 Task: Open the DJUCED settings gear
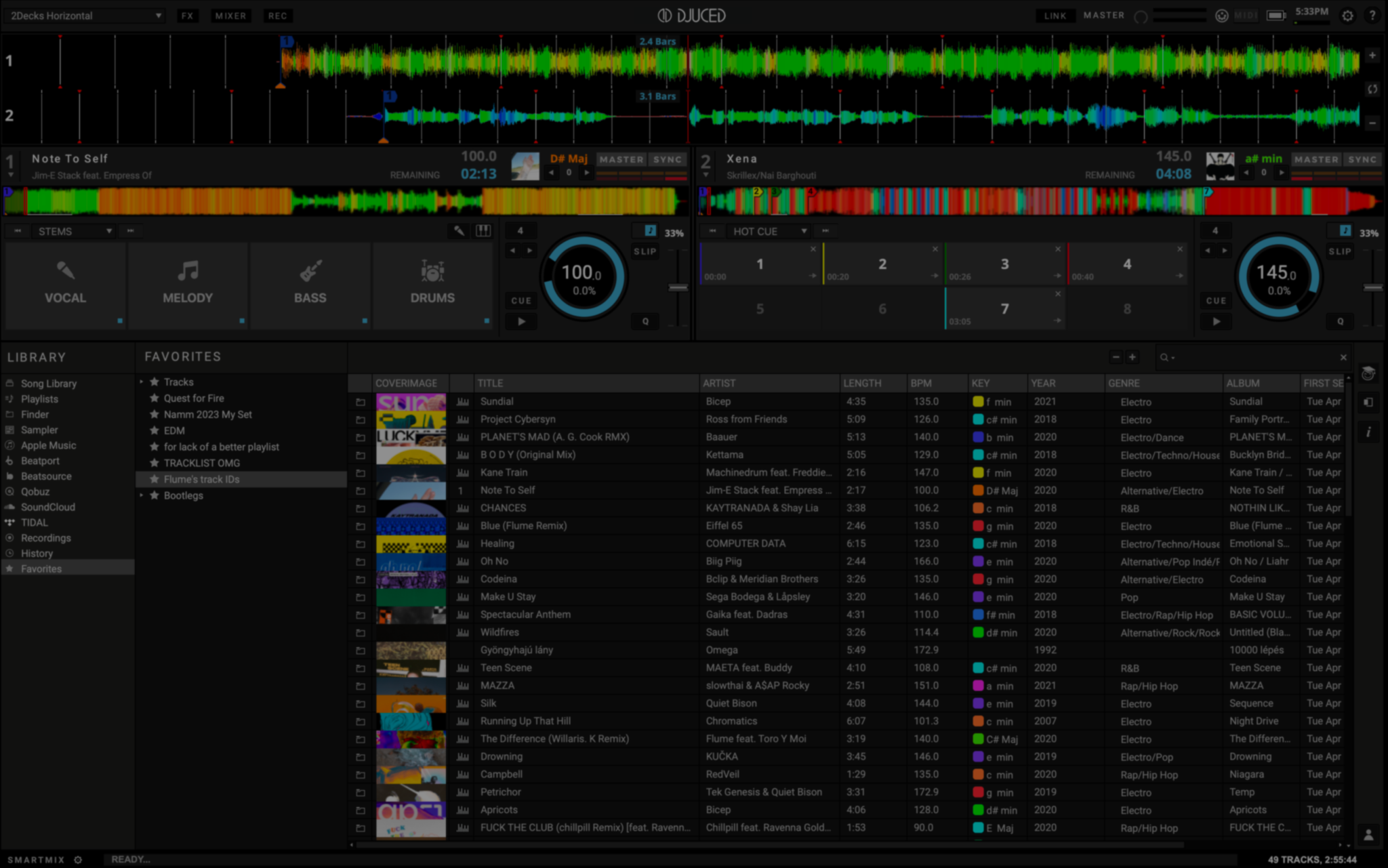pyautogui.click(x=1348, y=15)
